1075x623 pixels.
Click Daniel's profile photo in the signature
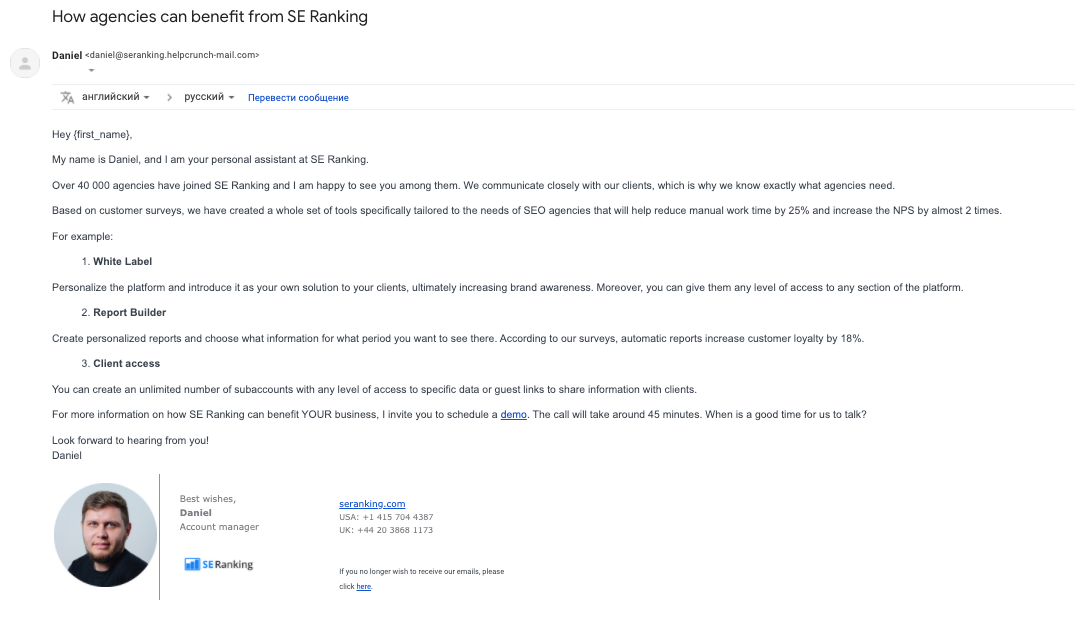point(104,535)
